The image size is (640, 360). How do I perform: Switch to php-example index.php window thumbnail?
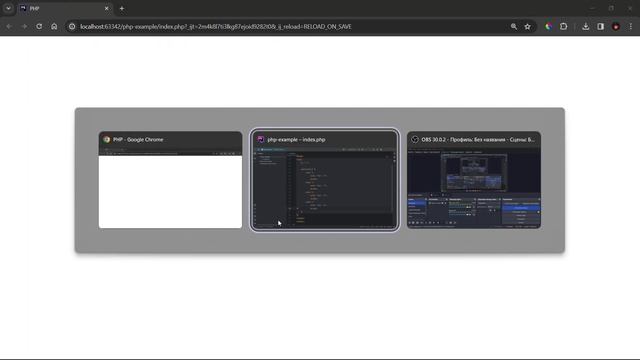pyautogui.click(x=324, y=180)
